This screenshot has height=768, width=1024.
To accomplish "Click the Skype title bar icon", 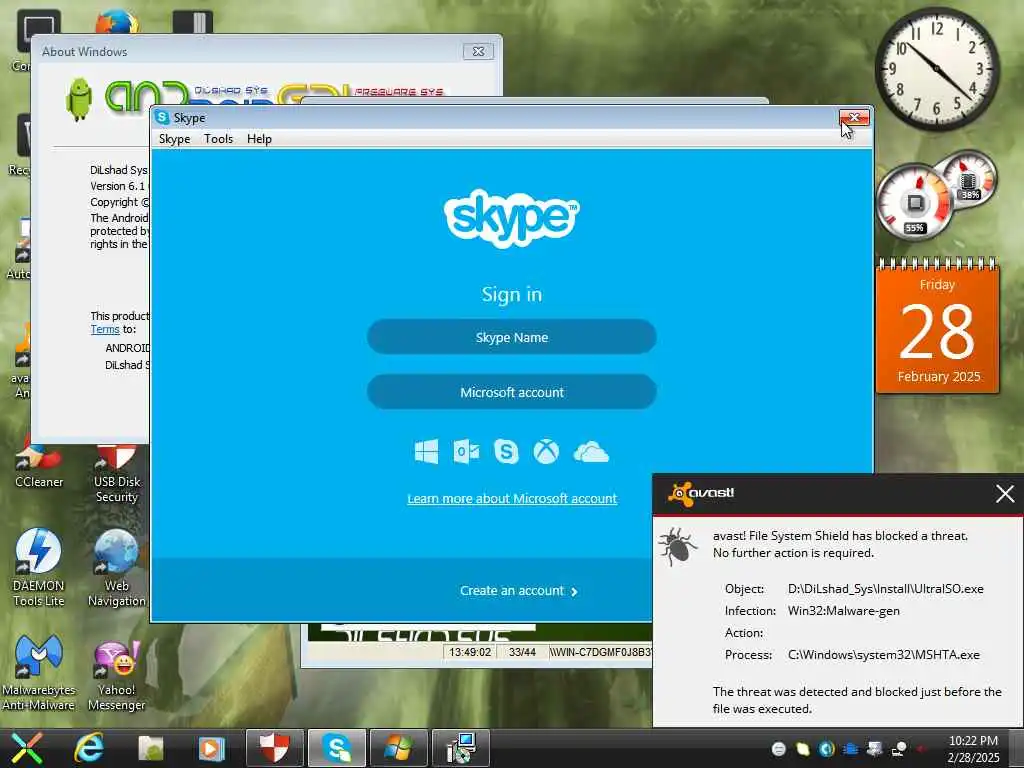I will [163, 118].
